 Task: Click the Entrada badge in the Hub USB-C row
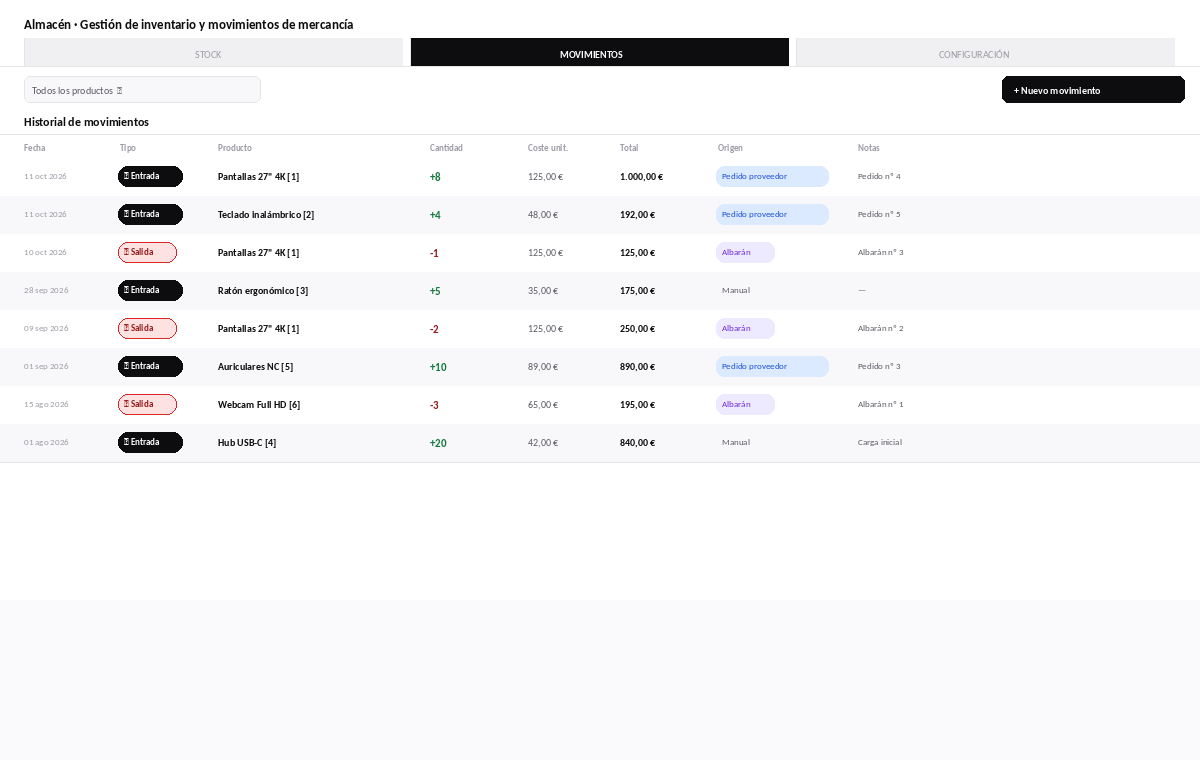150,442
